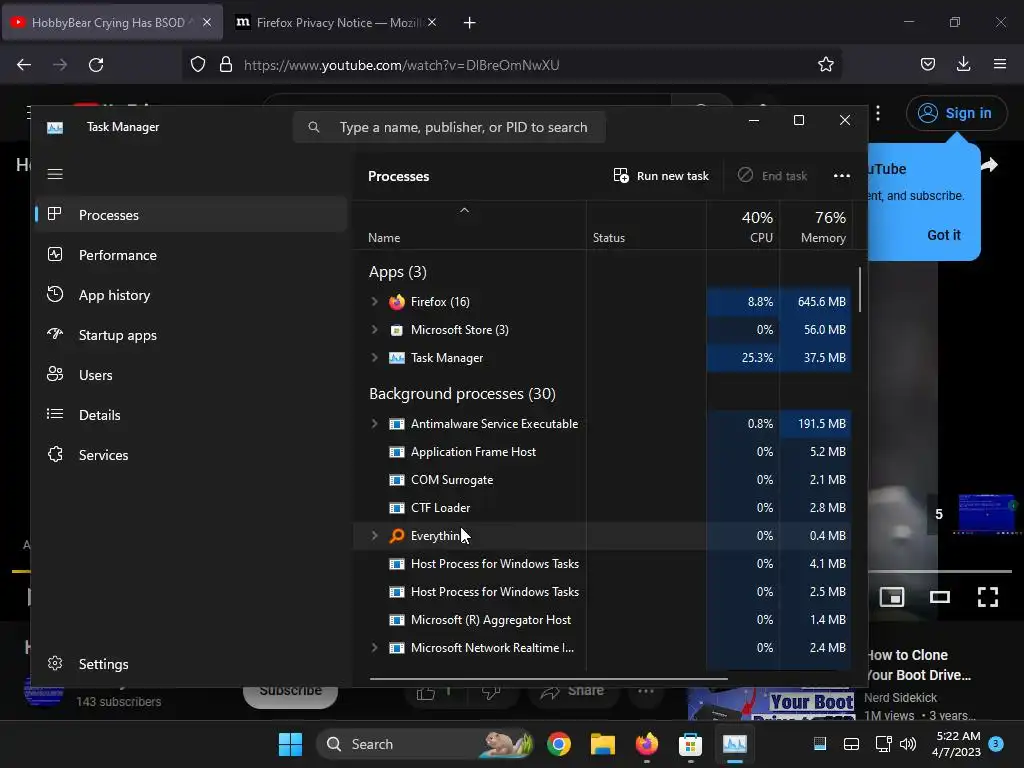
Task: Open the taskbar clock and date
Action: point(956,744)
